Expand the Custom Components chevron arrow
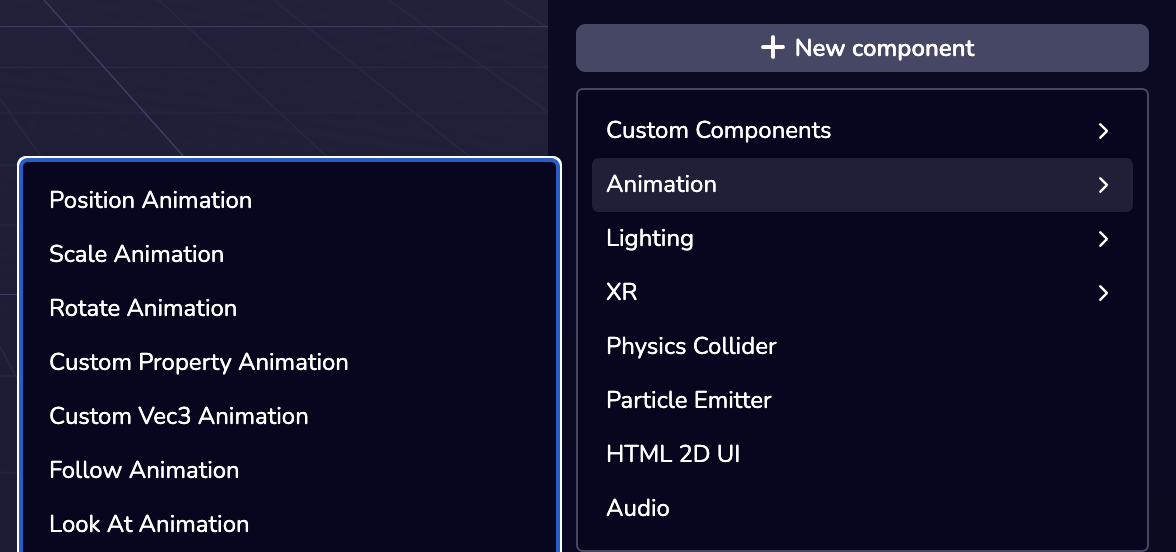1176x552 pixels. click(1103, 131)
